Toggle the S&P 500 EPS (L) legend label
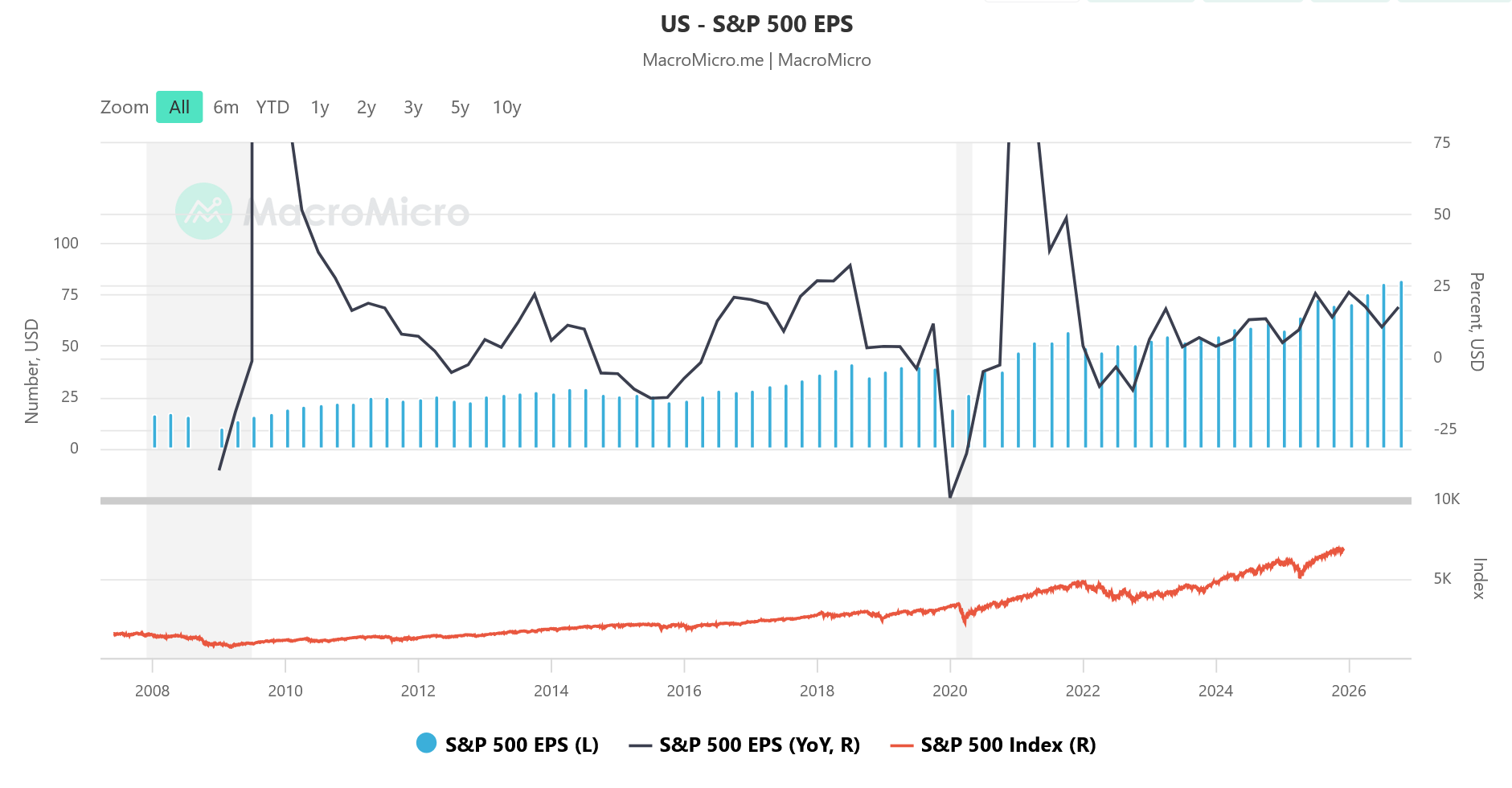The width and height of the screenshot is (1512, 788). point(522,745)
